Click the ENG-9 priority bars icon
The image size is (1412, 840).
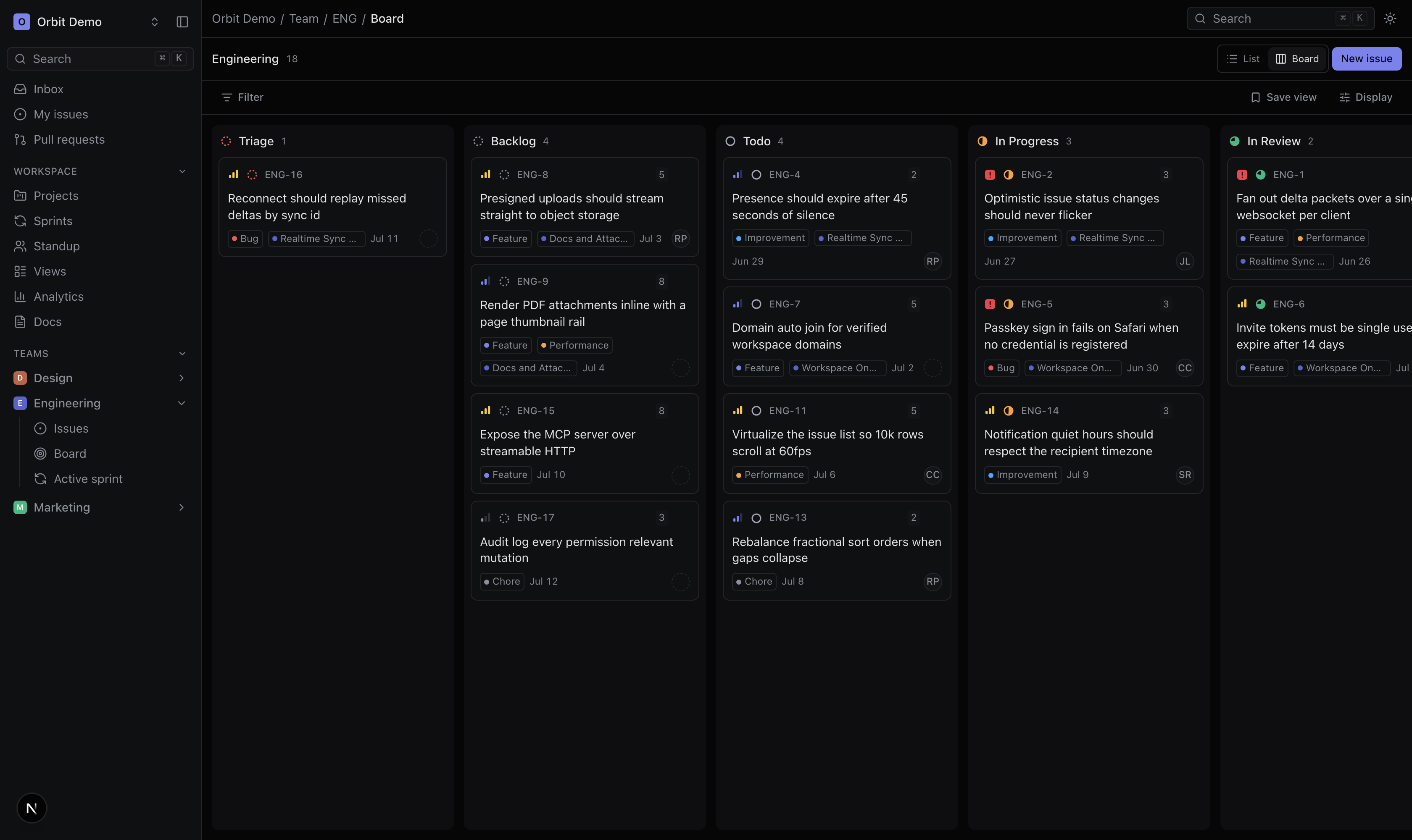pyautogui.click(x=485, y=281)
